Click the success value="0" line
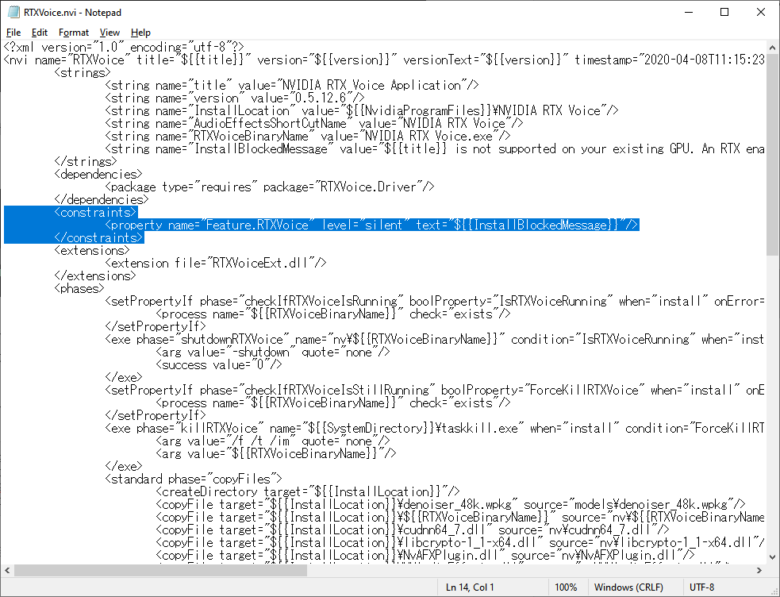Viewport: 780px width, 597px height. [x=219, y=365]
